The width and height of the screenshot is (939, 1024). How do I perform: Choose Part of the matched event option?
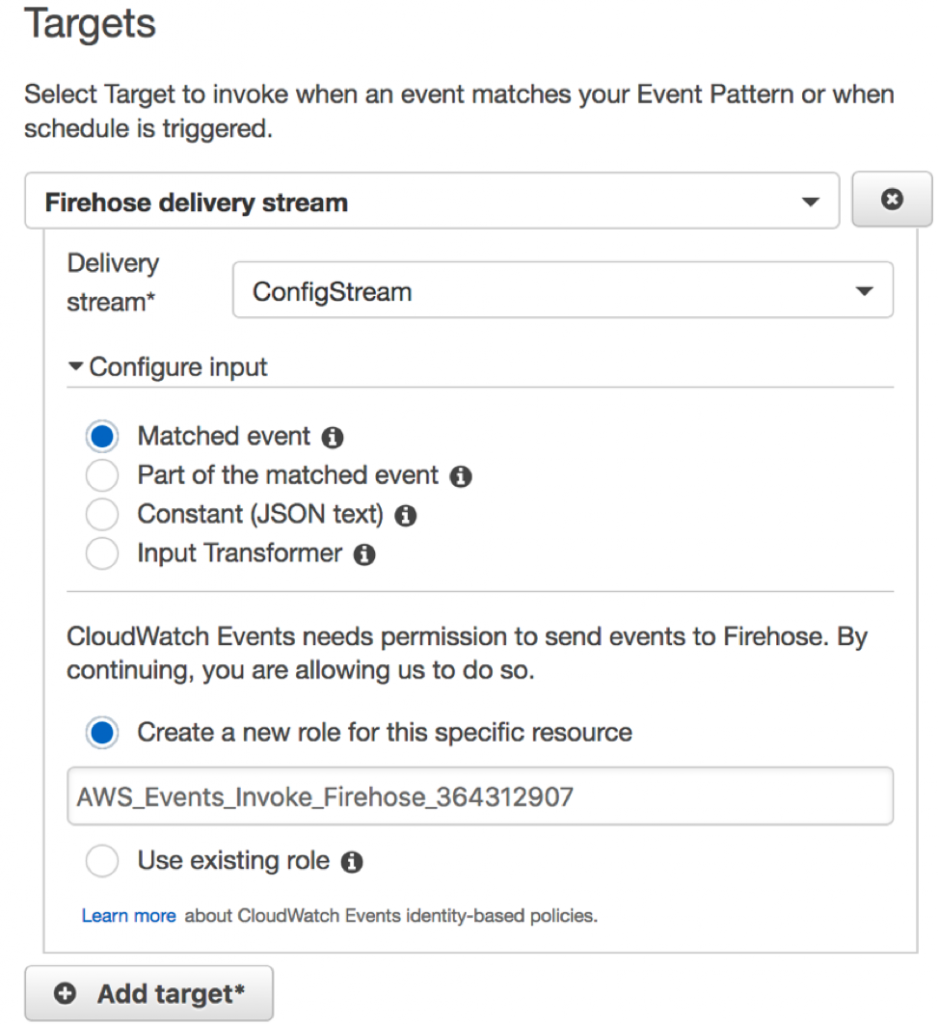click(103, 476)
